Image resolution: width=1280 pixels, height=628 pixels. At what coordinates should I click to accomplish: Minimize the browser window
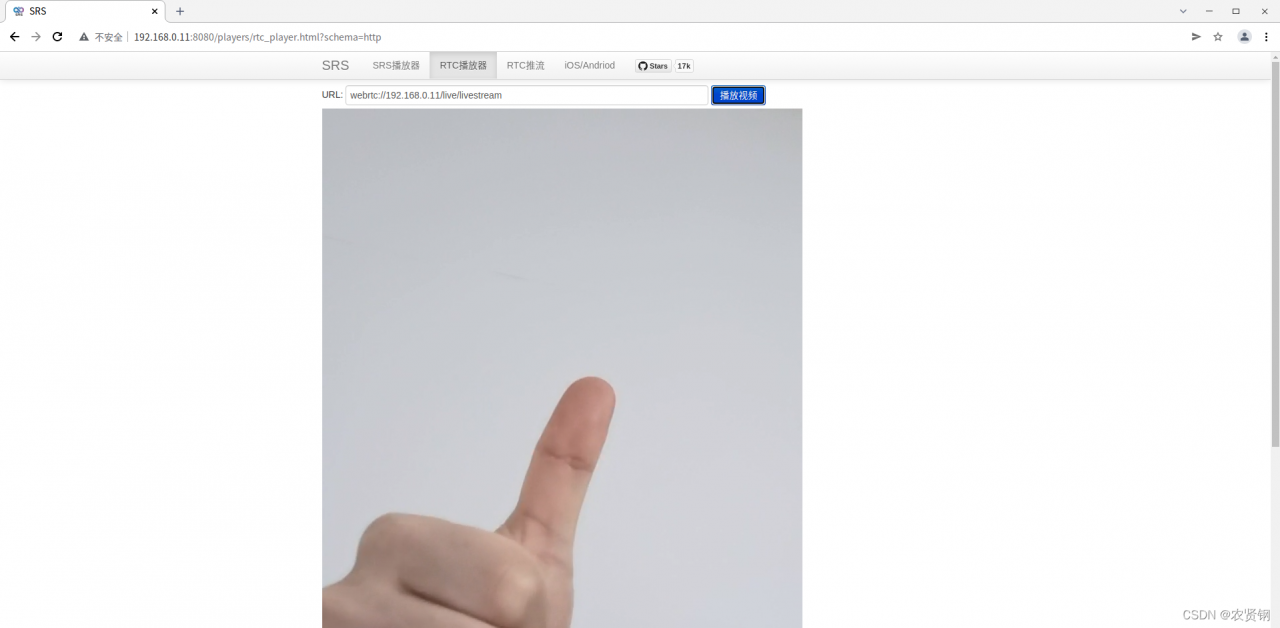(1209, 11)
